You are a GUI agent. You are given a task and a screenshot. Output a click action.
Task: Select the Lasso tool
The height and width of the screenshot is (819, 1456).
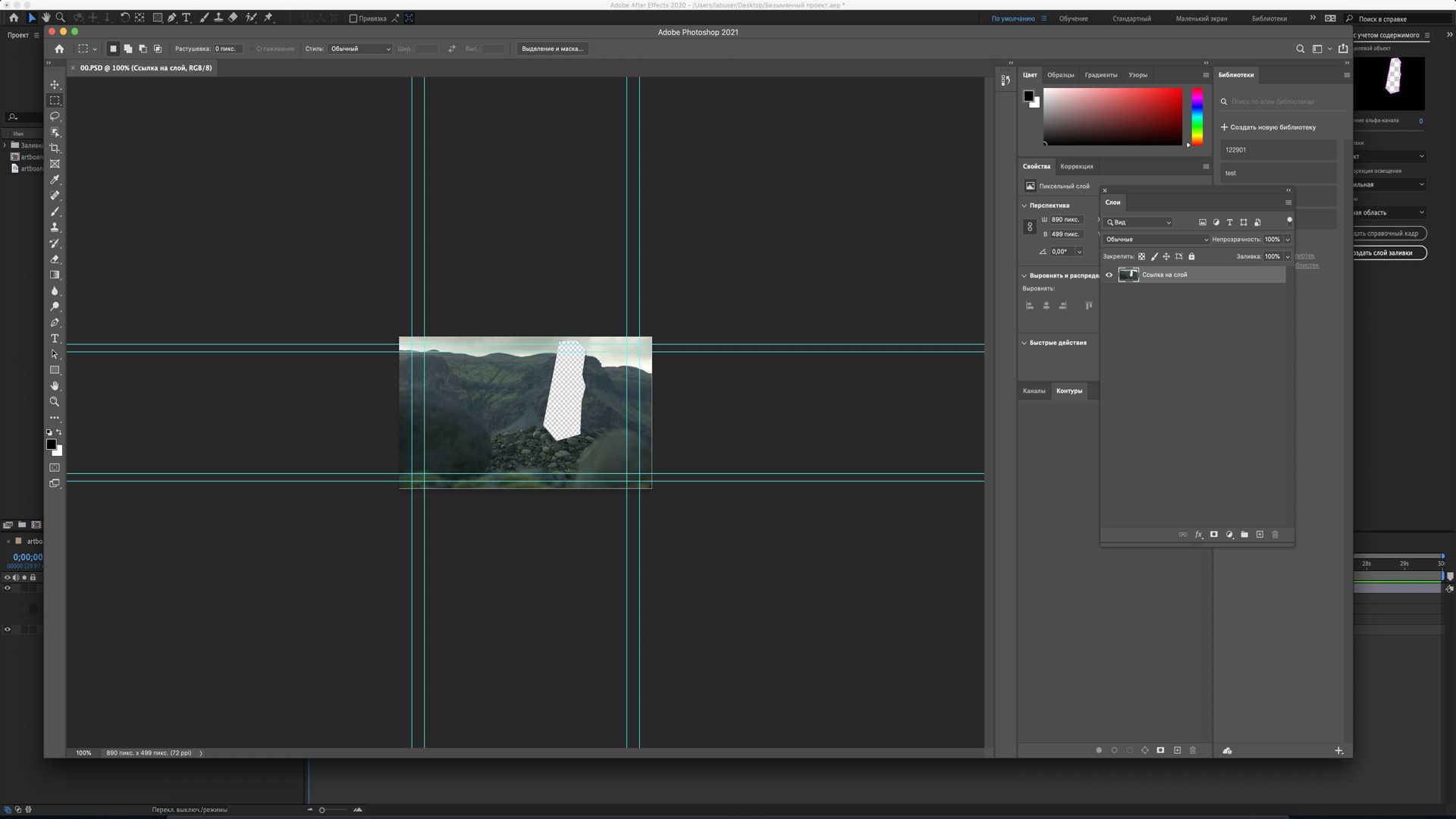pyautogui.click(x=55, y=116)
